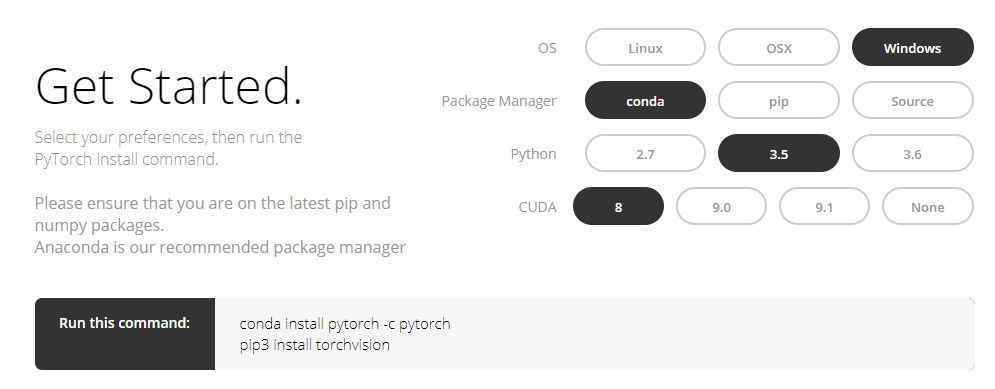The width and height of the screenshot is (995, 389).
Task: Click the Get Started heading
Action: pos(169,86)
